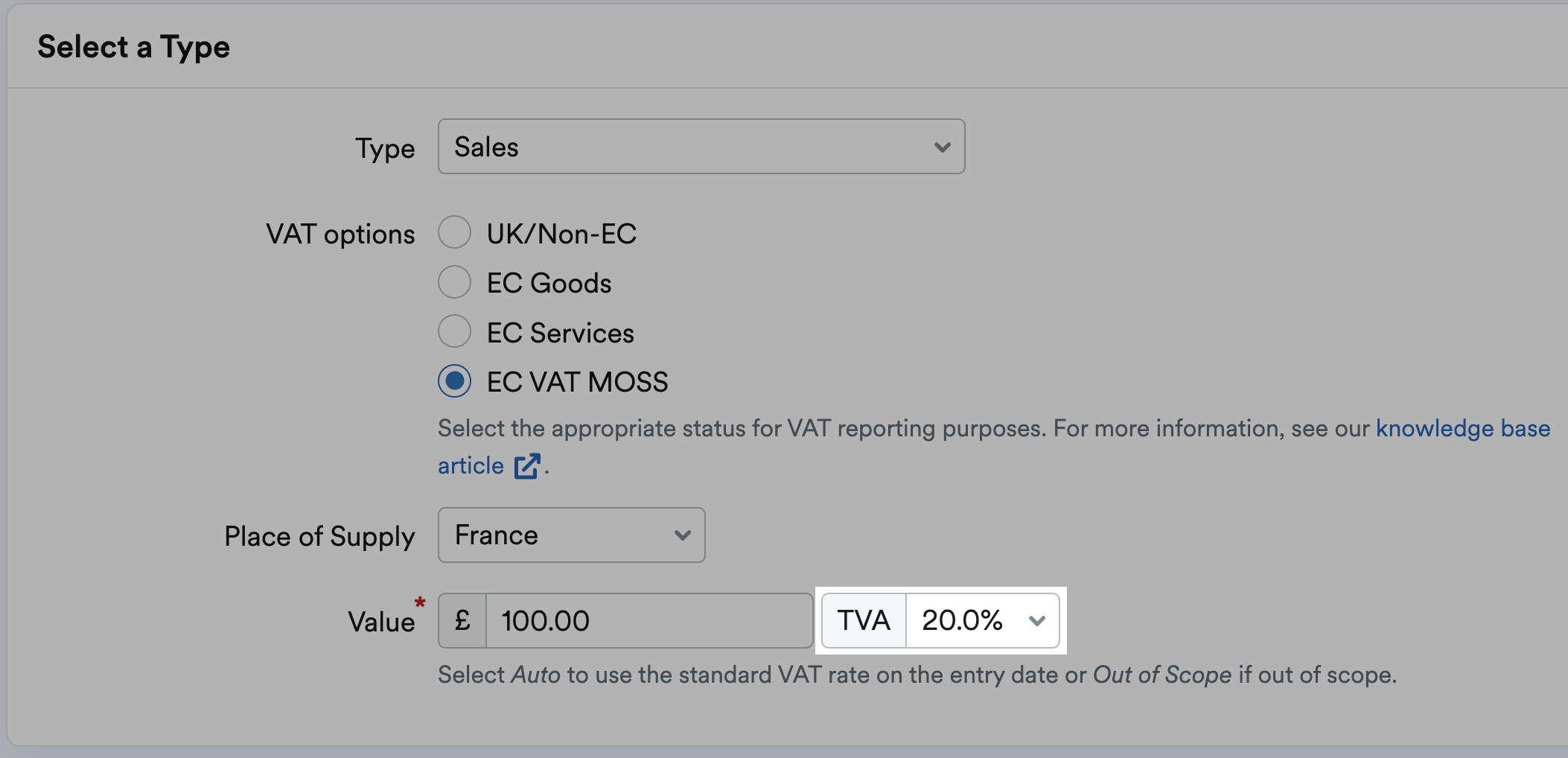Click the TVA rate label box

click(864, 621)
